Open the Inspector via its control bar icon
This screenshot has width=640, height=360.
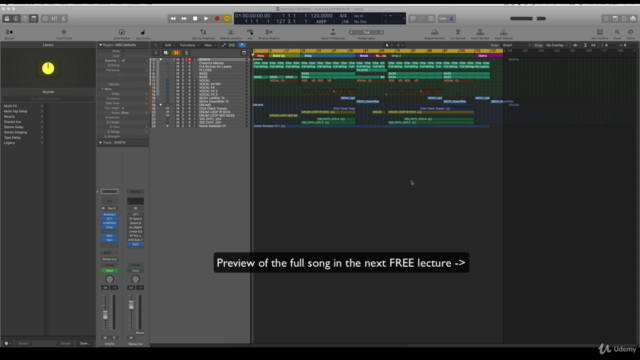click(x=16, y=18)
